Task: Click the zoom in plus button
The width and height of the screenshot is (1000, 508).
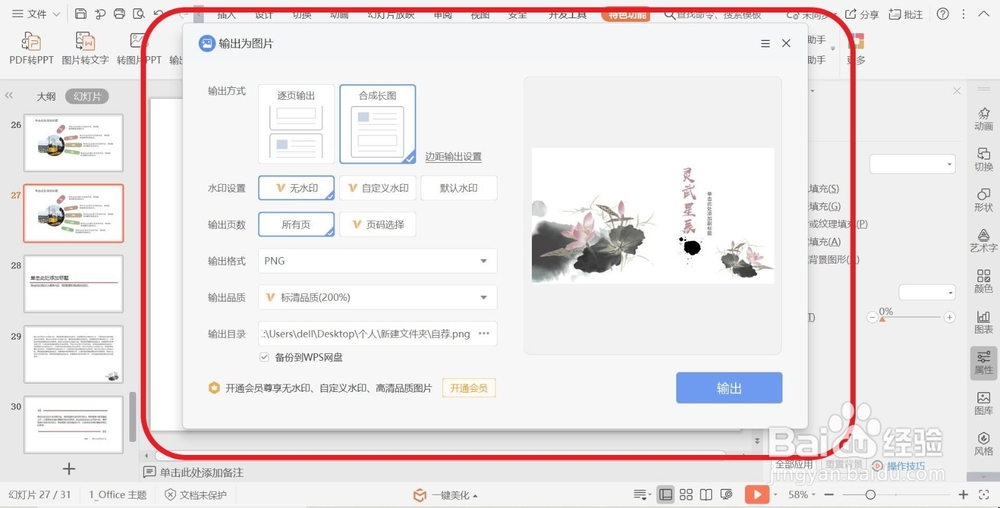Action: (963, 495)
